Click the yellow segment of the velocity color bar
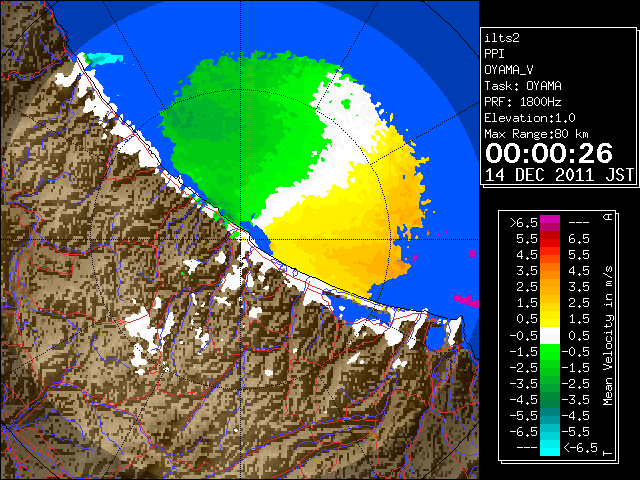Viewport: 640px width, 480px height. (550, 319)
